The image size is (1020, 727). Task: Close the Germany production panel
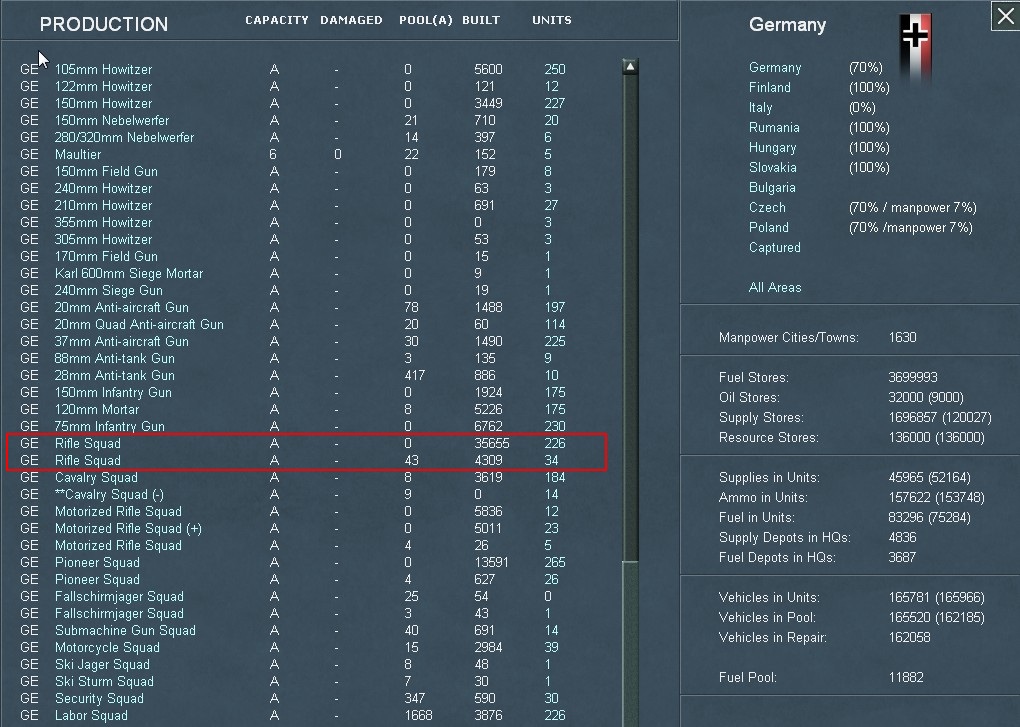pyautogui.click(x=1004, y=16)
